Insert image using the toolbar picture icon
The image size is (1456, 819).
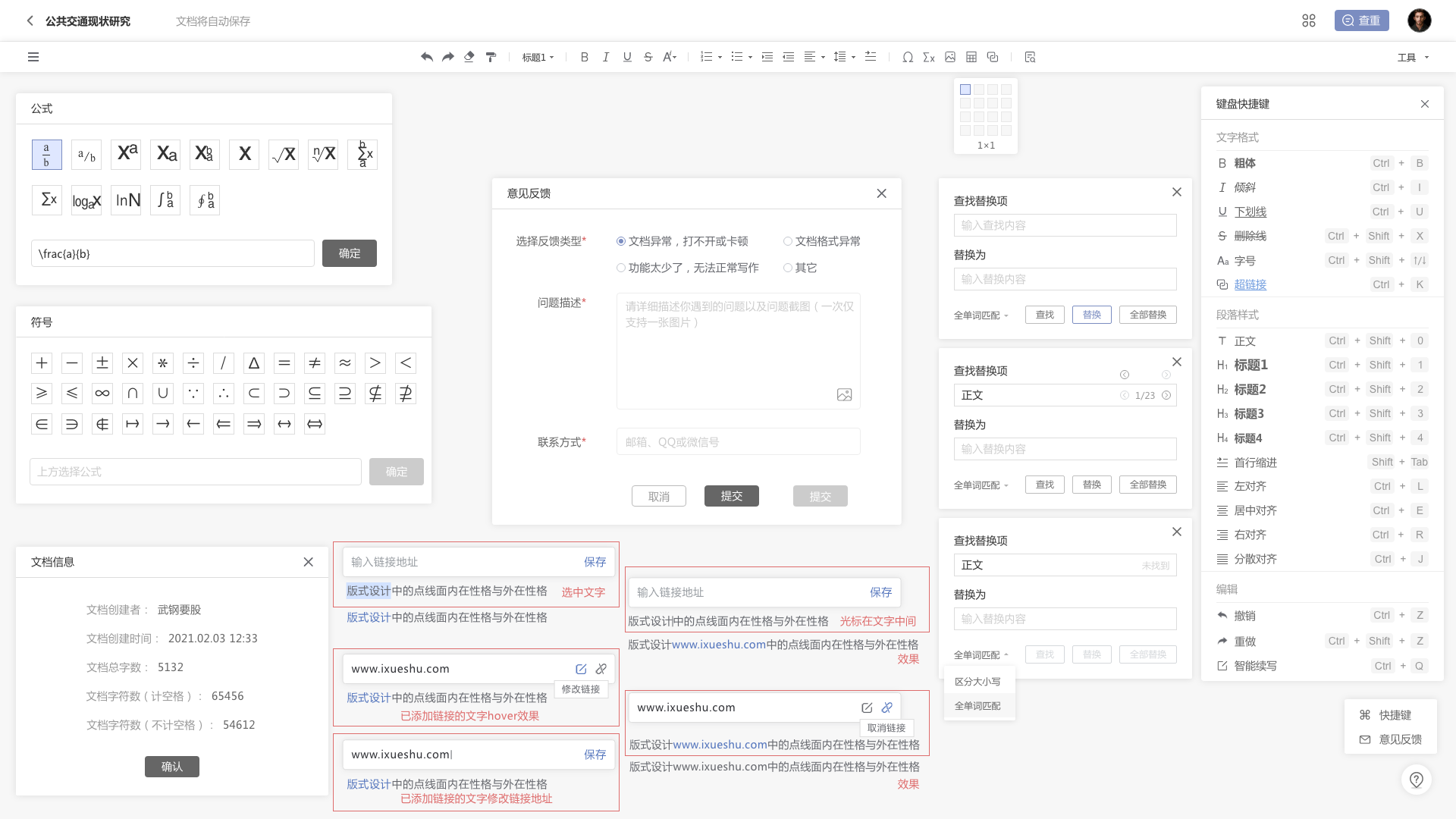950,57
